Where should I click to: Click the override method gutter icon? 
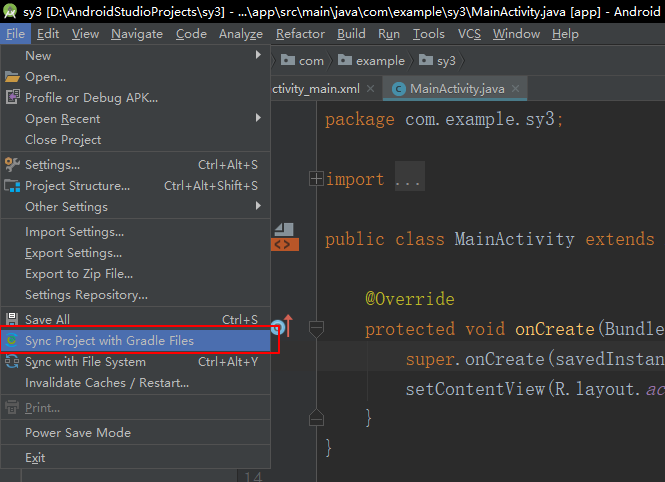(282, 326)
